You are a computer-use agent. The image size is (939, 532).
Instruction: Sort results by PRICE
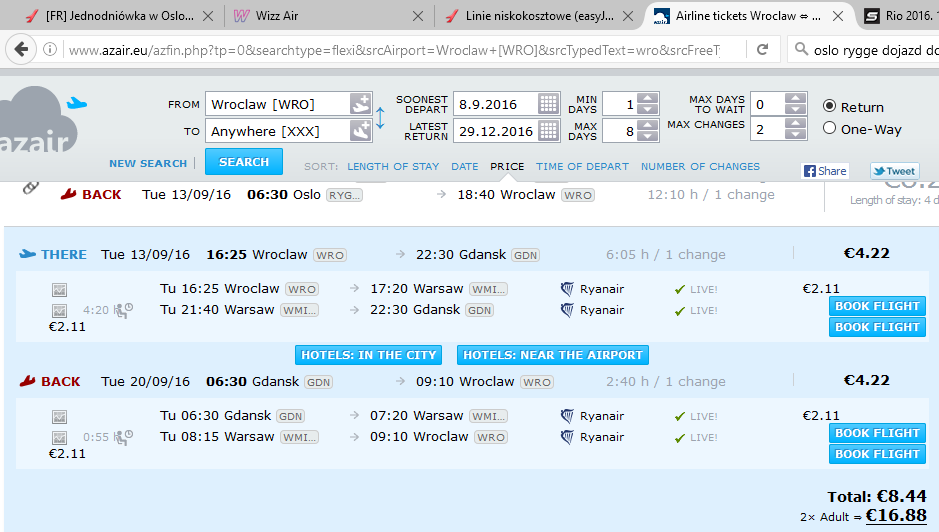coord(507,167)
